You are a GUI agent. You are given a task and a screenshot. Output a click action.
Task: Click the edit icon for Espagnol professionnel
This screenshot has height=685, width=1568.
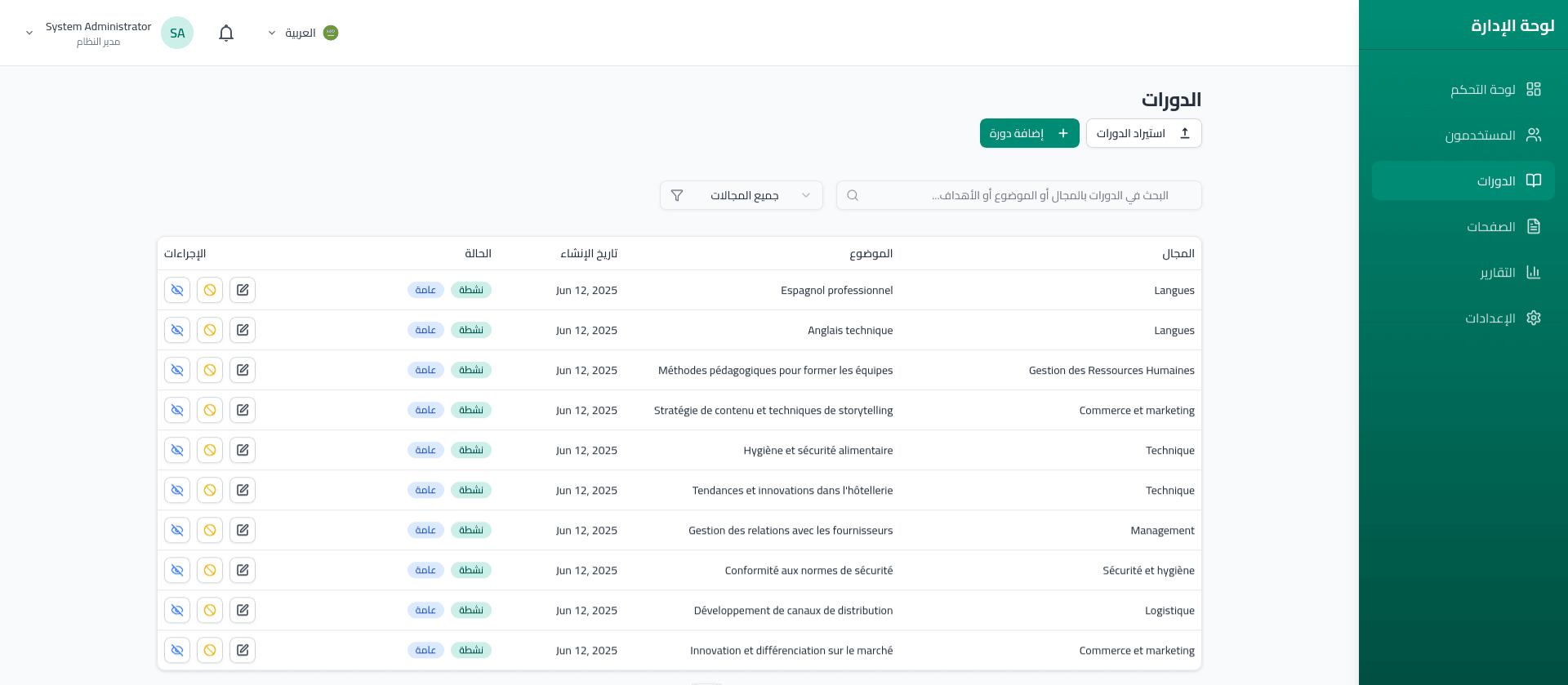[243, 290]
